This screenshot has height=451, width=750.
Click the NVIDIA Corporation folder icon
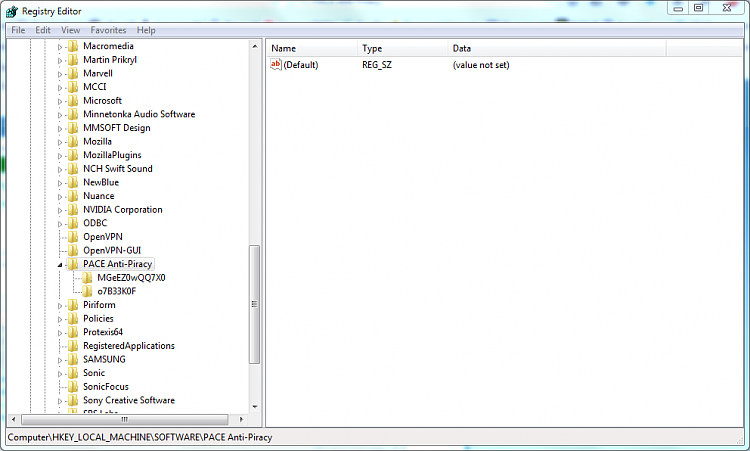click(x=73, y=210)
